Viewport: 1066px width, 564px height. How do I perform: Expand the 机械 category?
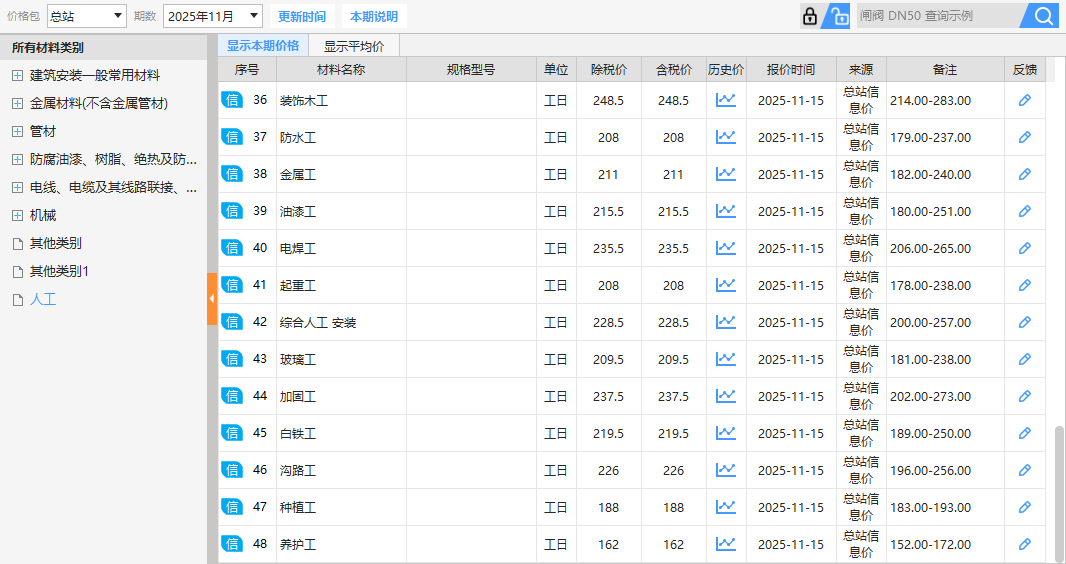(x=18, y=215)
